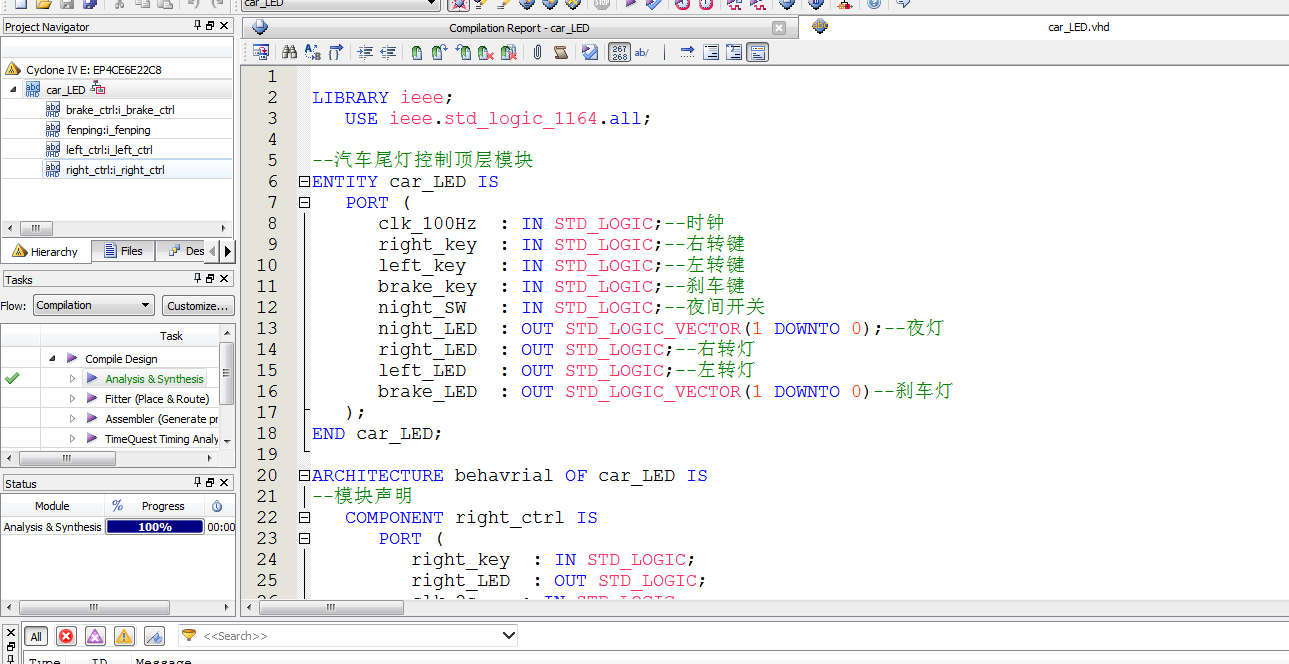Toggle line numbers display button
The width and height of the screenshot is (1289, 664).
[x=619, y=52]
